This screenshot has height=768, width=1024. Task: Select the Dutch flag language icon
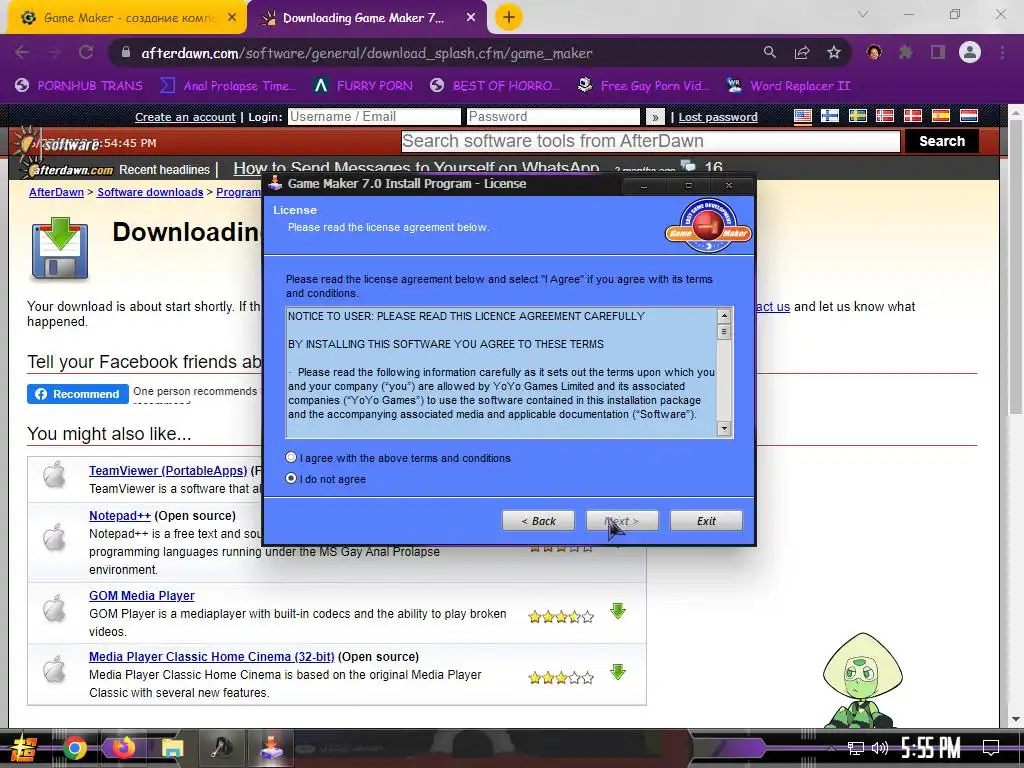pos(968,116)
